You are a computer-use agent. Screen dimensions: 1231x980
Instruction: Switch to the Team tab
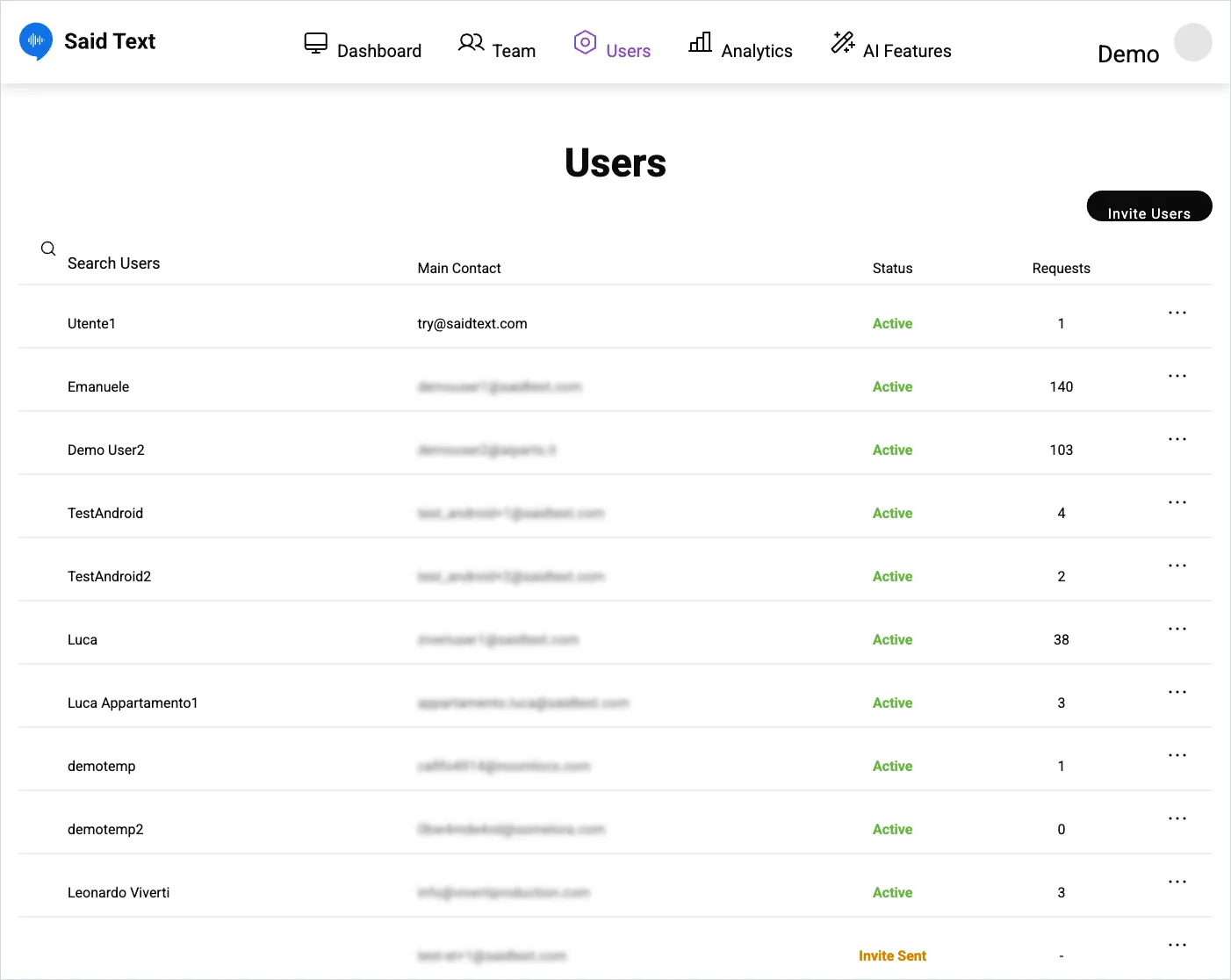click(x=497, y=44)
